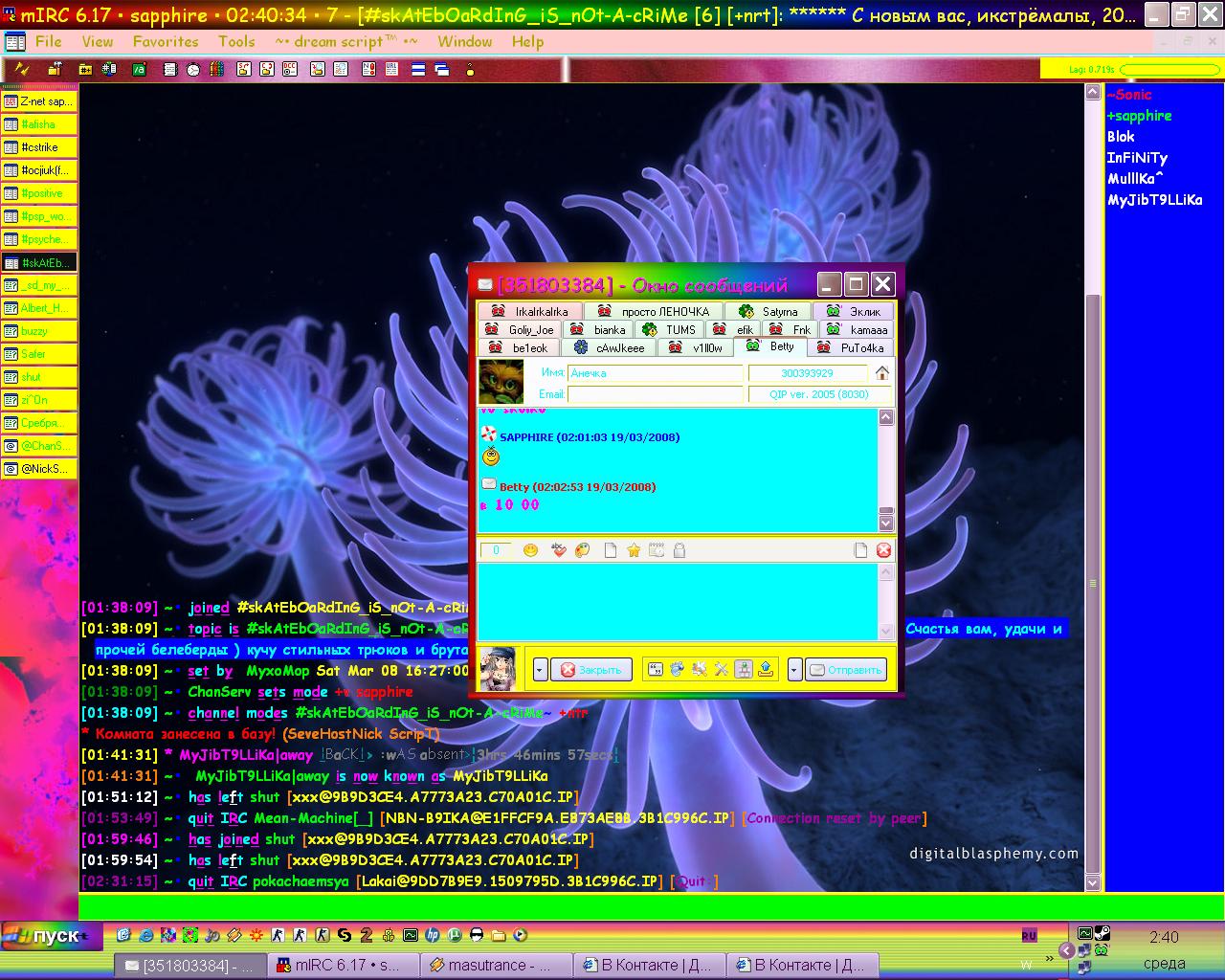Open the URL list icon

click(391, 69)
